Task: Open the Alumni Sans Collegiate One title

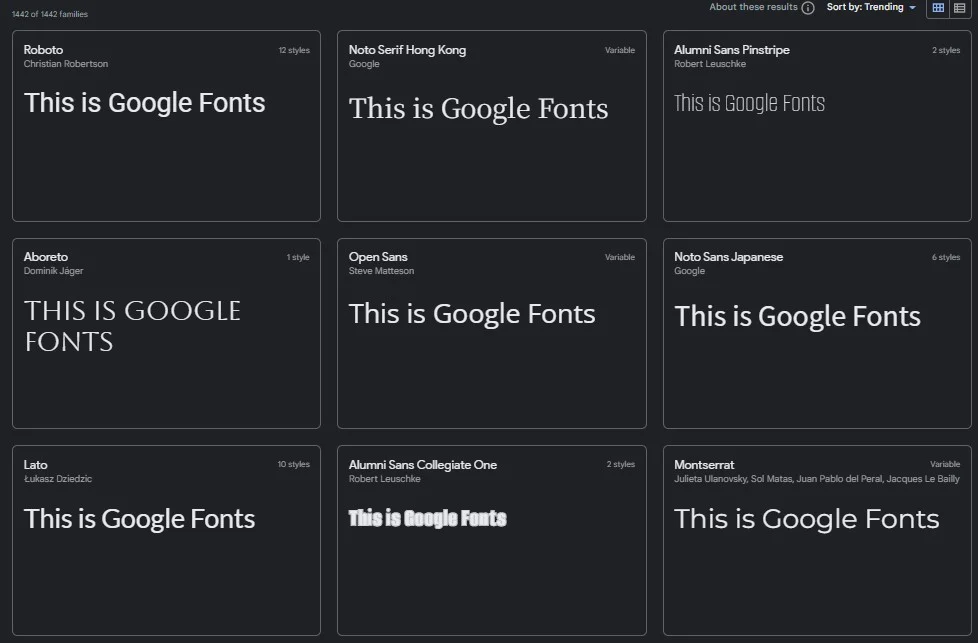Action: [x=423, y=465]
